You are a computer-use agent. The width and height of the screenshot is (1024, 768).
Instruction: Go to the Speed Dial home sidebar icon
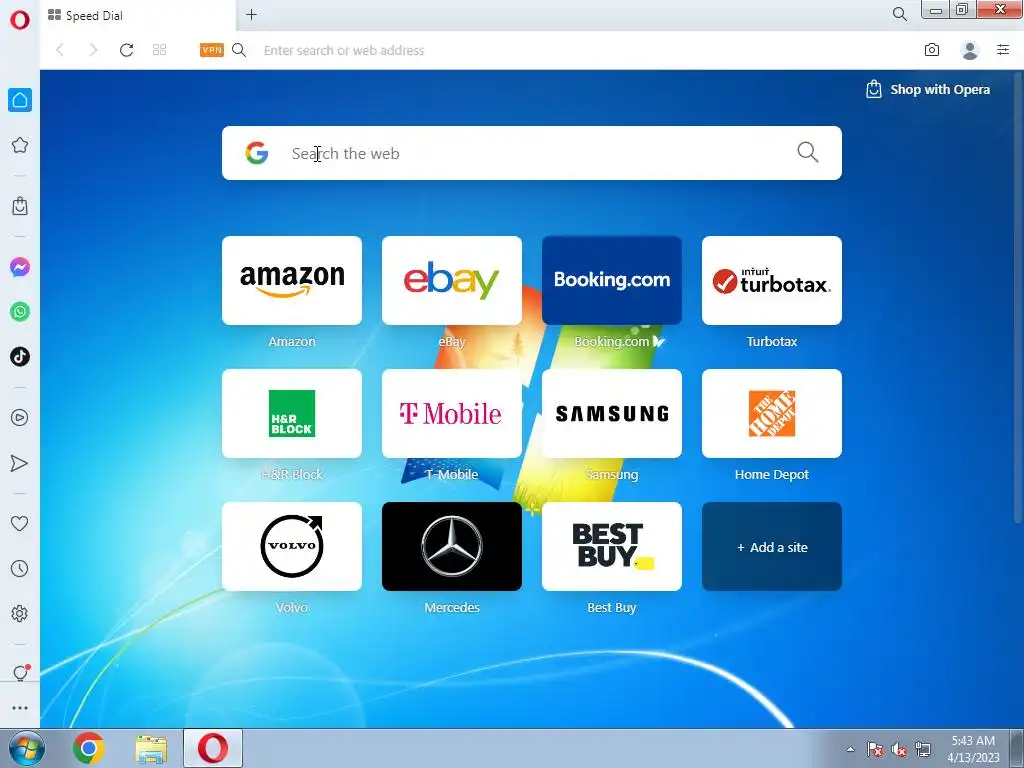point(20,100)
